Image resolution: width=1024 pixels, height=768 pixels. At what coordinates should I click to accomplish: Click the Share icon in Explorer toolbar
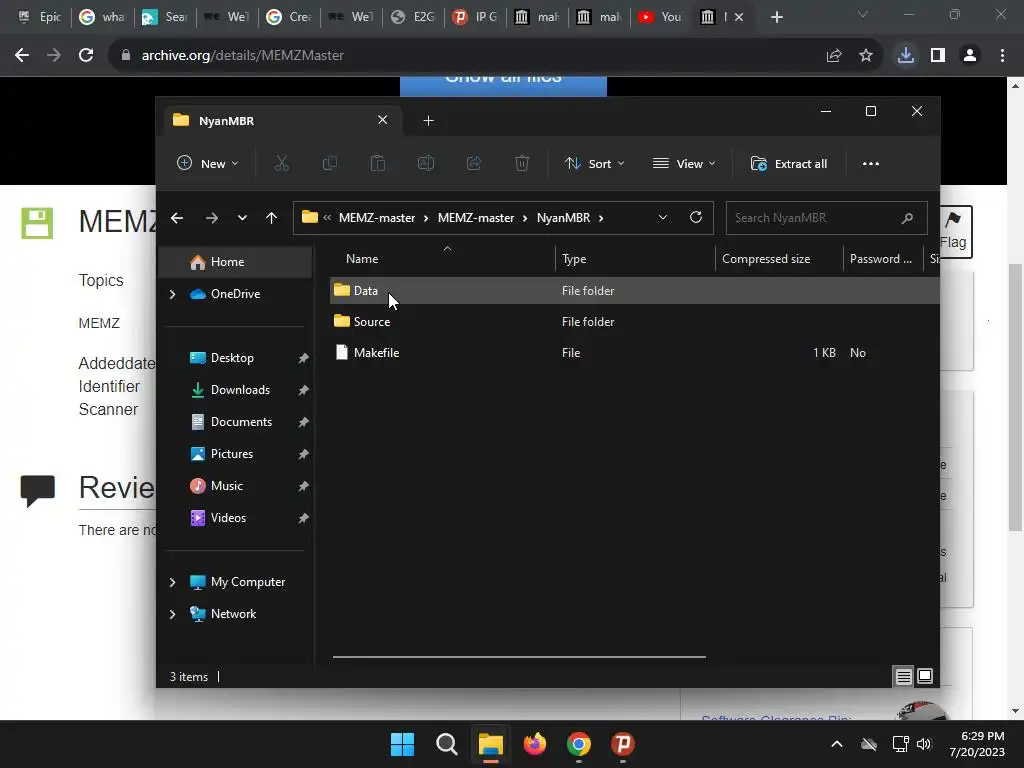pyautogui.click(x=474, y=163)
